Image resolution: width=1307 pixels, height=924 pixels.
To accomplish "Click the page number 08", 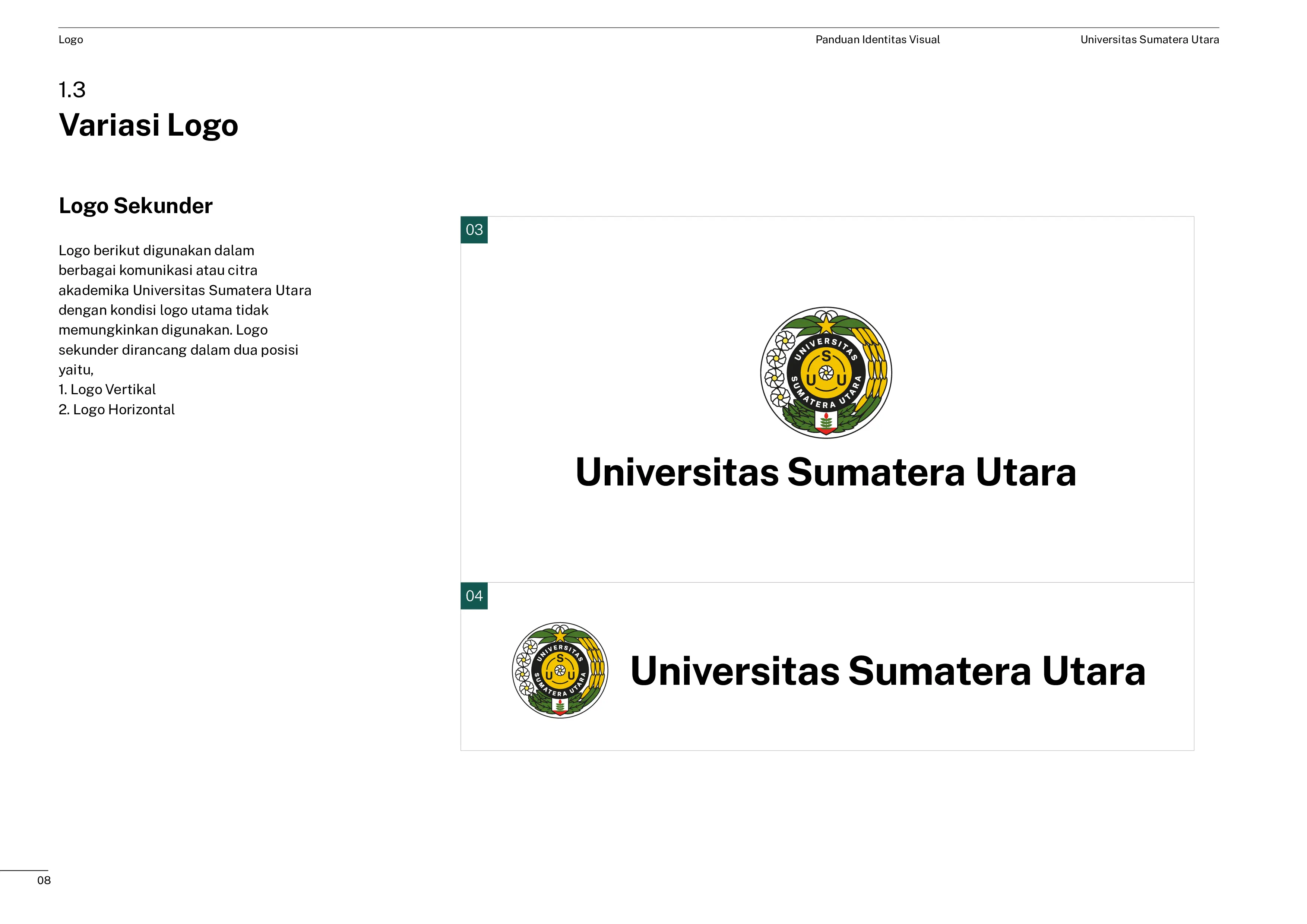I will point(44,880).
